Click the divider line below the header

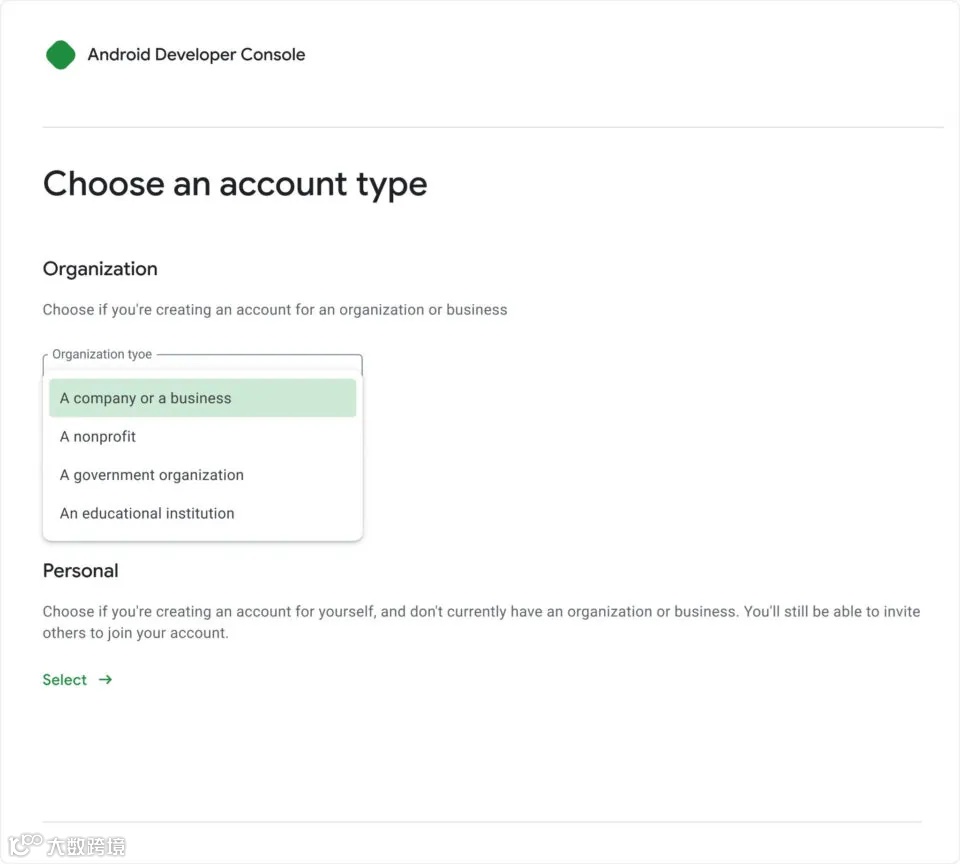pos(492,127)
